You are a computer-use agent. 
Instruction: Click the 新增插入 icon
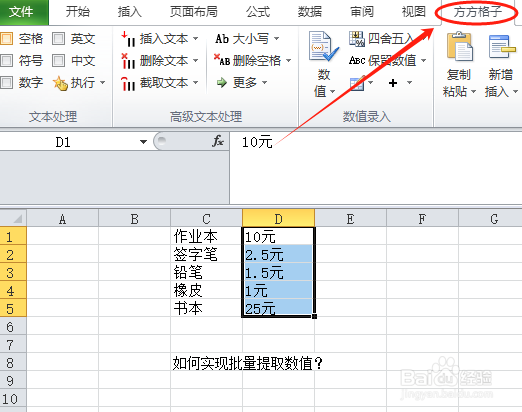click(x=502, y=47)
